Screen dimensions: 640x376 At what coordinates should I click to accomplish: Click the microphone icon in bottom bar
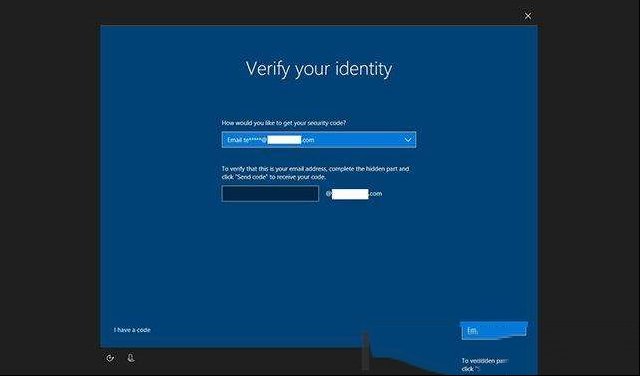pyautogui.click(x=131, y=358)
